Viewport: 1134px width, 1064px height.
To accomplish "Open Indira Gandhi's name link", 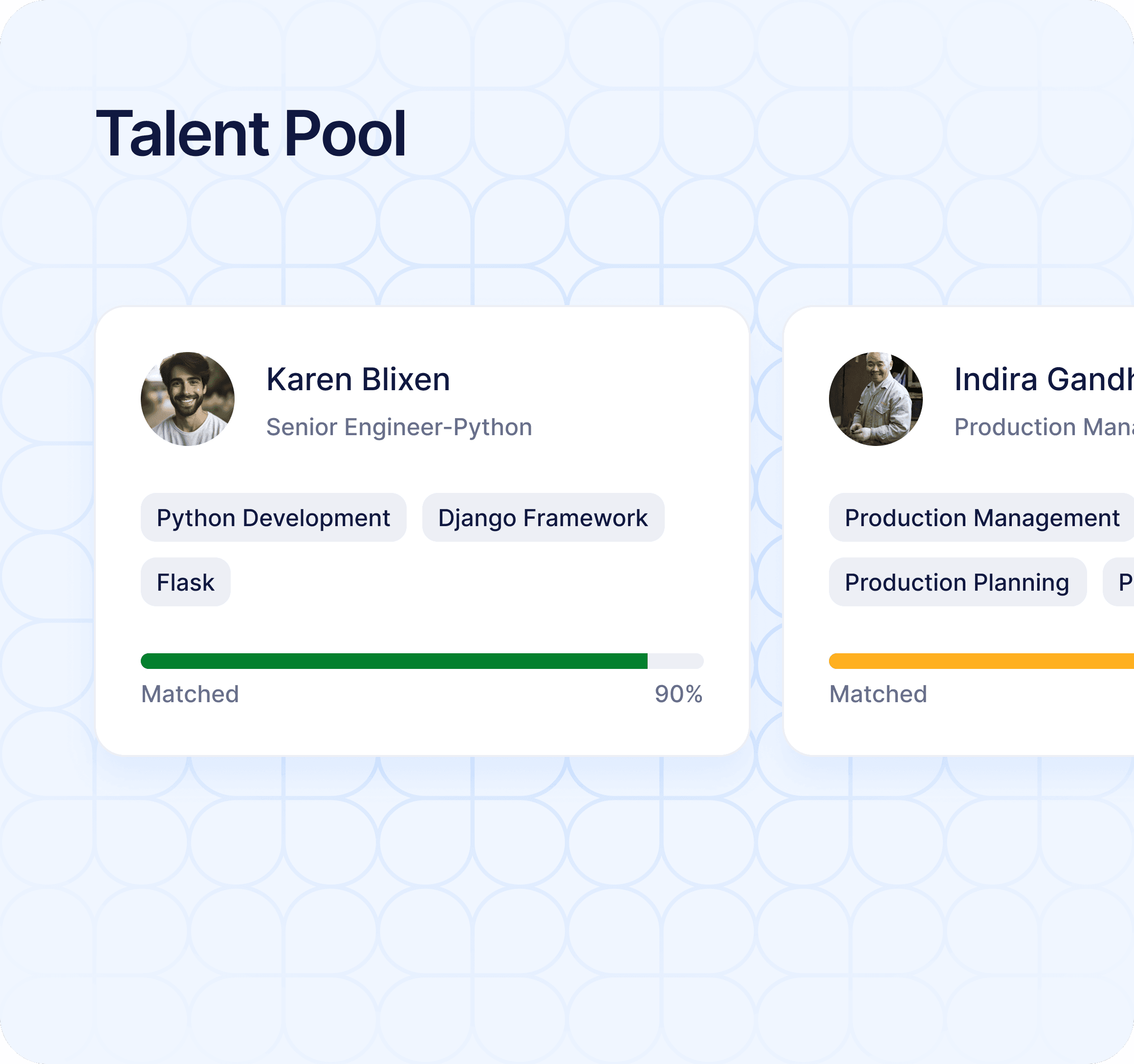I will pyautogui.click(x=1043, y=379).
